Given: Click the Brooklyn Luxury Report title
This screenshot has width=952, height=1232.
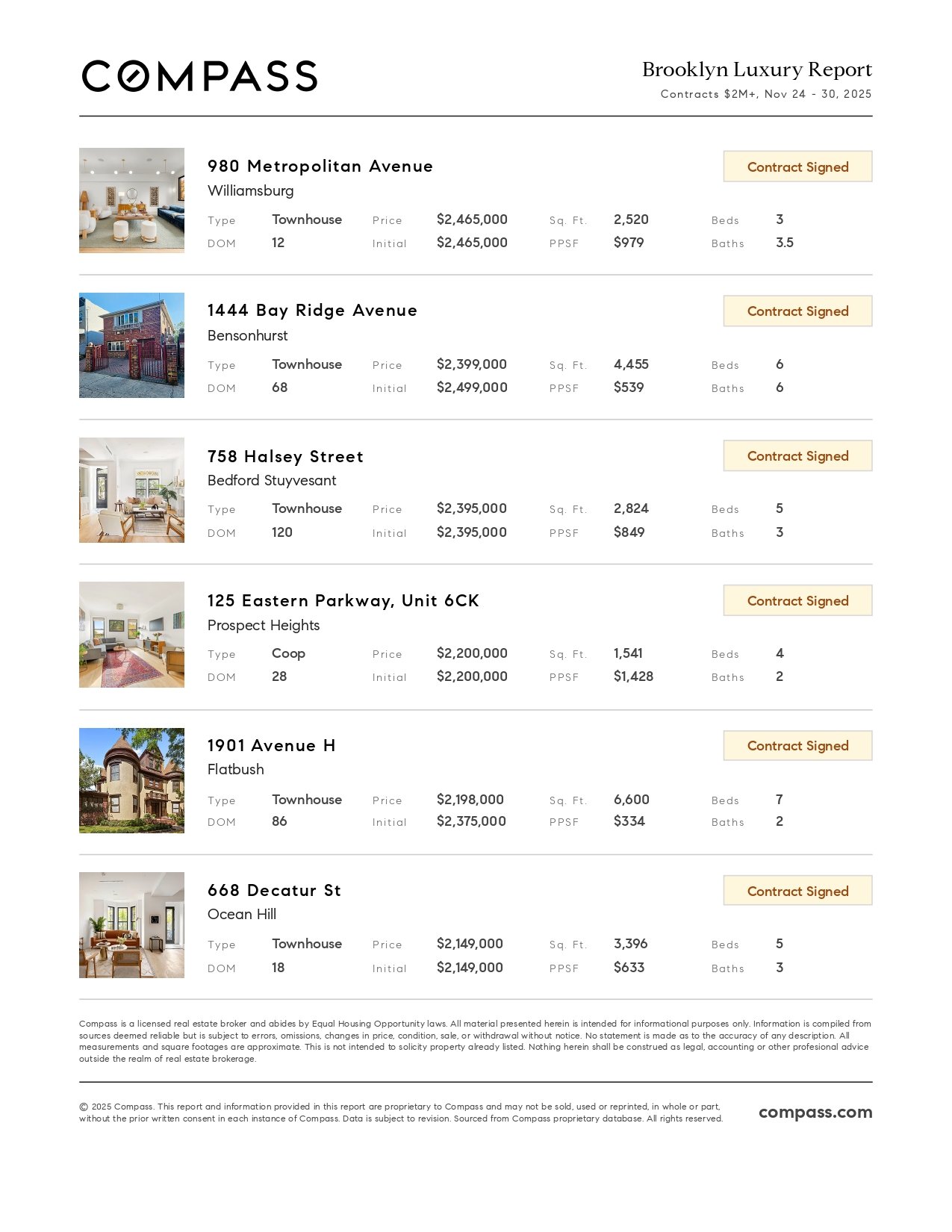Looking at the screenshot, I should 756,69.
